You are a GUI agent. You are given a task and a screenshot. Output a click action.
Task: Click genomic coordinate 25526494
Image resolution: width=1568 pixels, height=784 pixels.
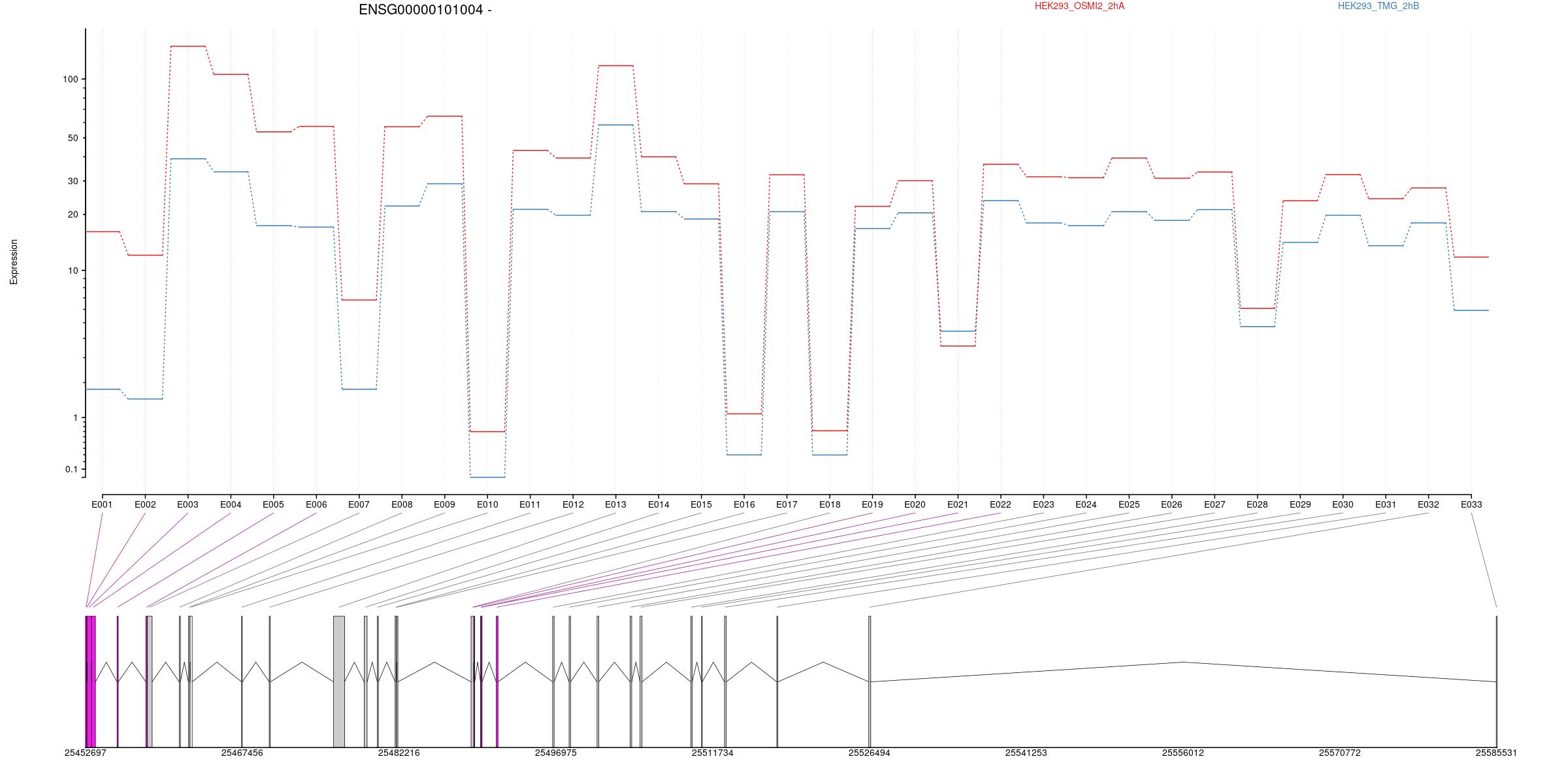(x=870, y=753)
